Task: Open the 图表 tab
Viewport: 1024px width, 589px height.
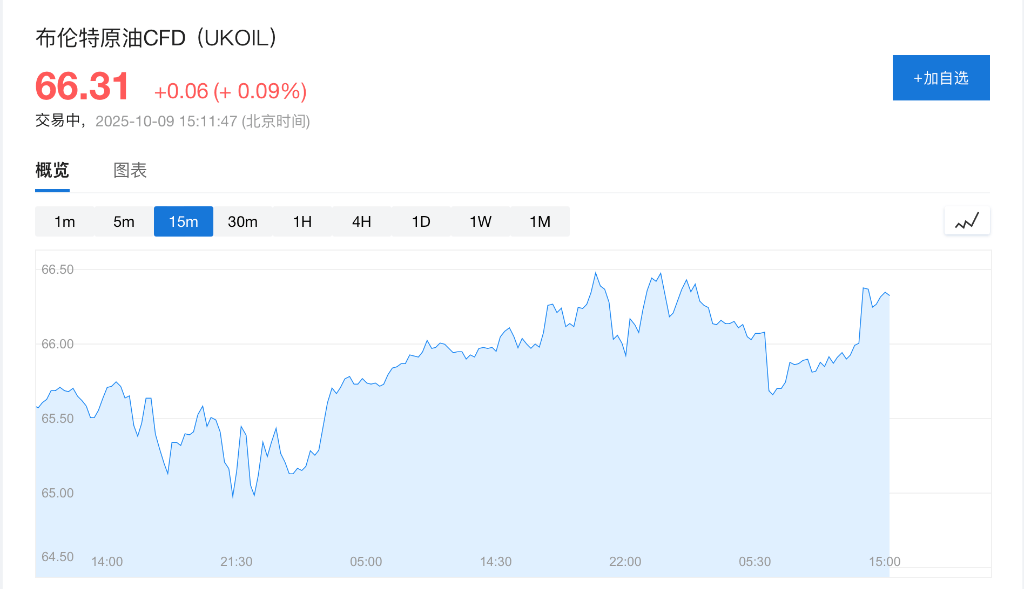Action: [130, 170]
